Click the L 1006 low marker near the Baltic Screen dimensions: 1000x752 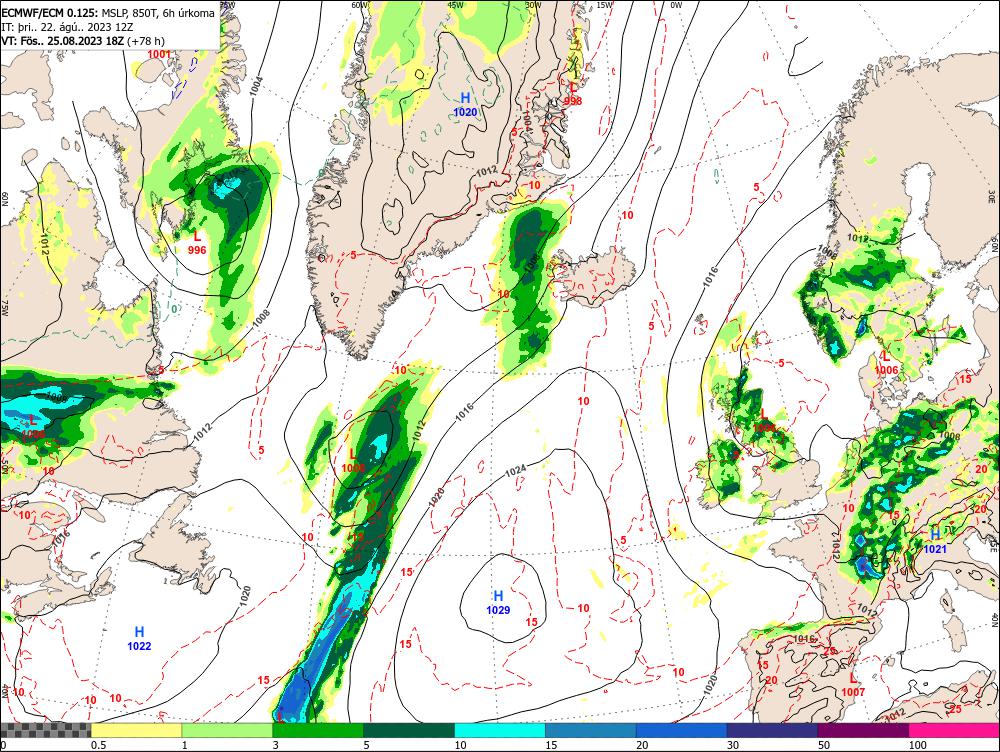[886, 364]
